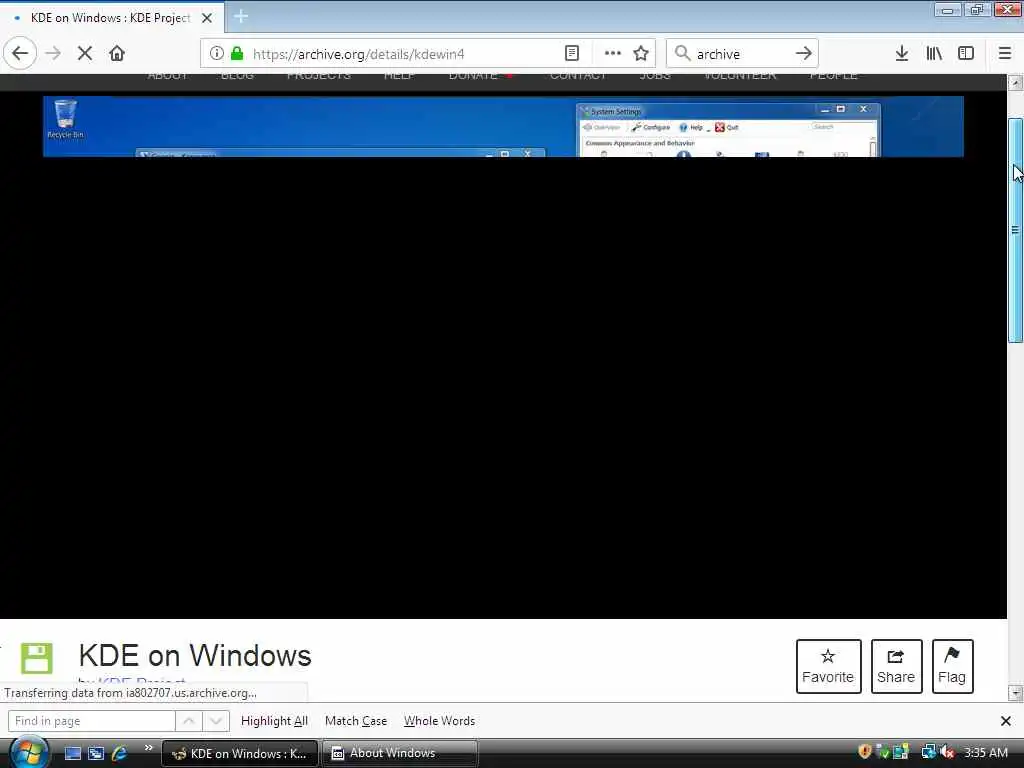Click the search box containing archive

click(x=742, y=54)
